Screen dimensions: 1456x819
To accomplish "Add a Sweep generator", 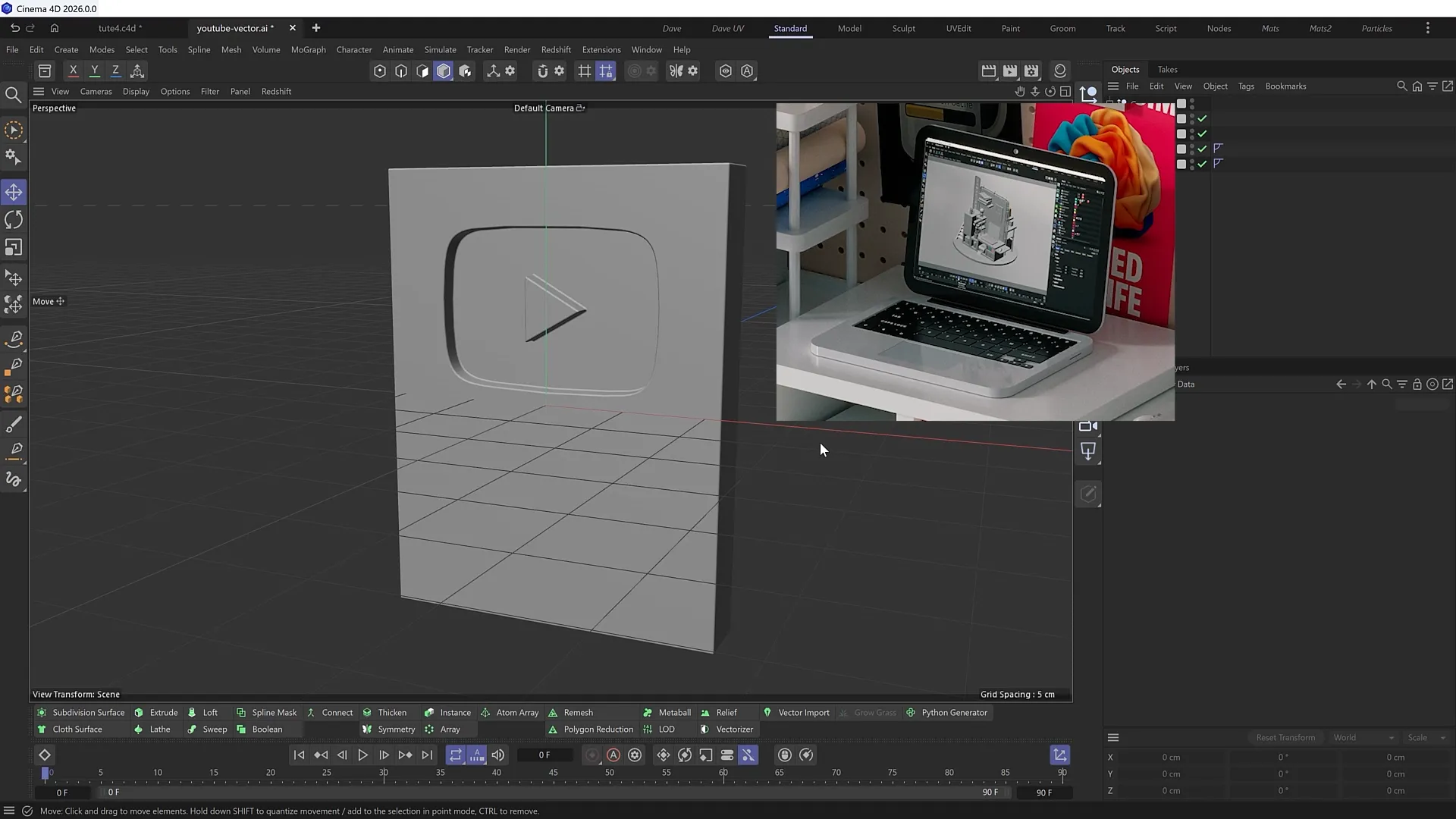I will click(x=207, y=729).
